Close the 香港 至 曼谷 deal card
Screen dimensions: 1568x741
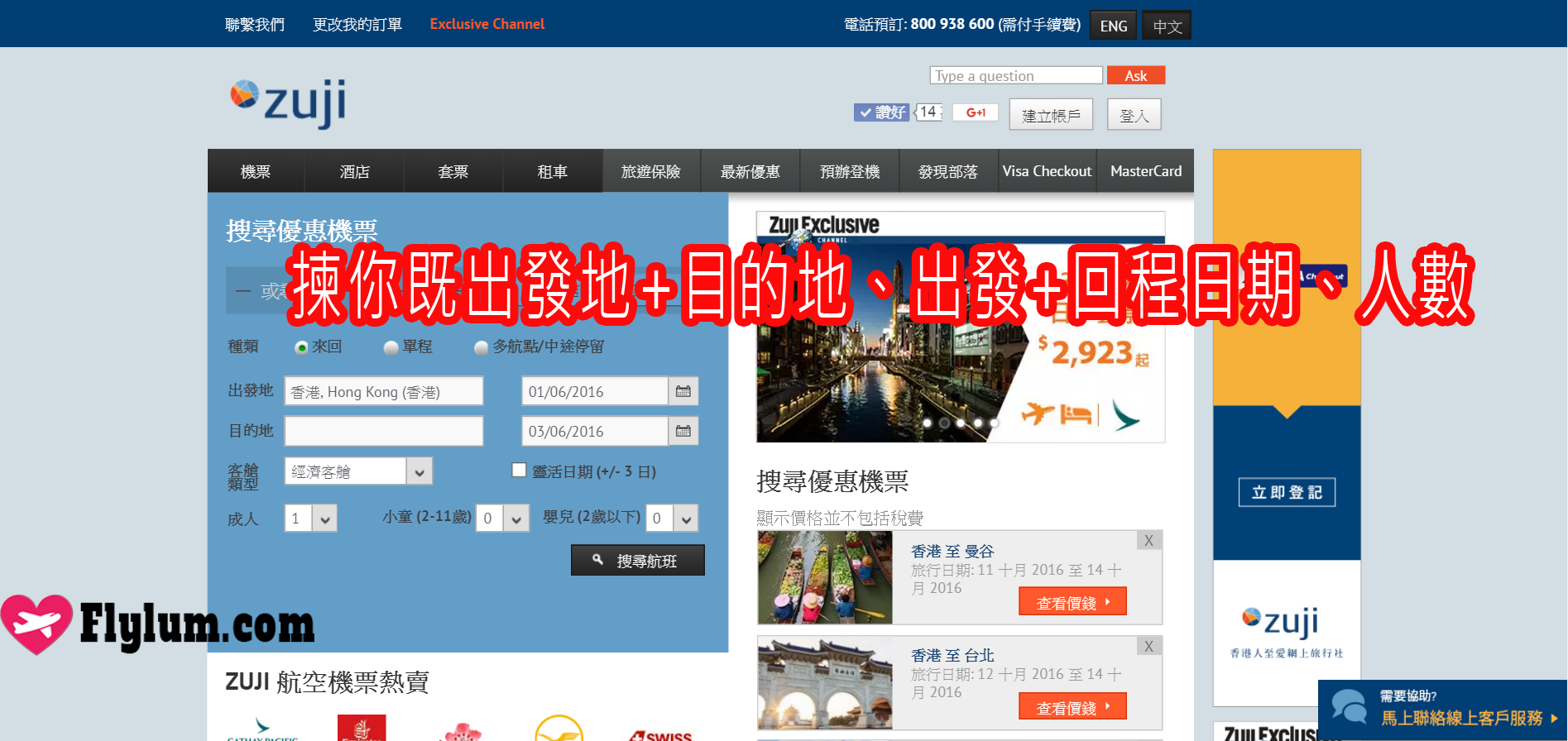click(x=1148, y=540)
